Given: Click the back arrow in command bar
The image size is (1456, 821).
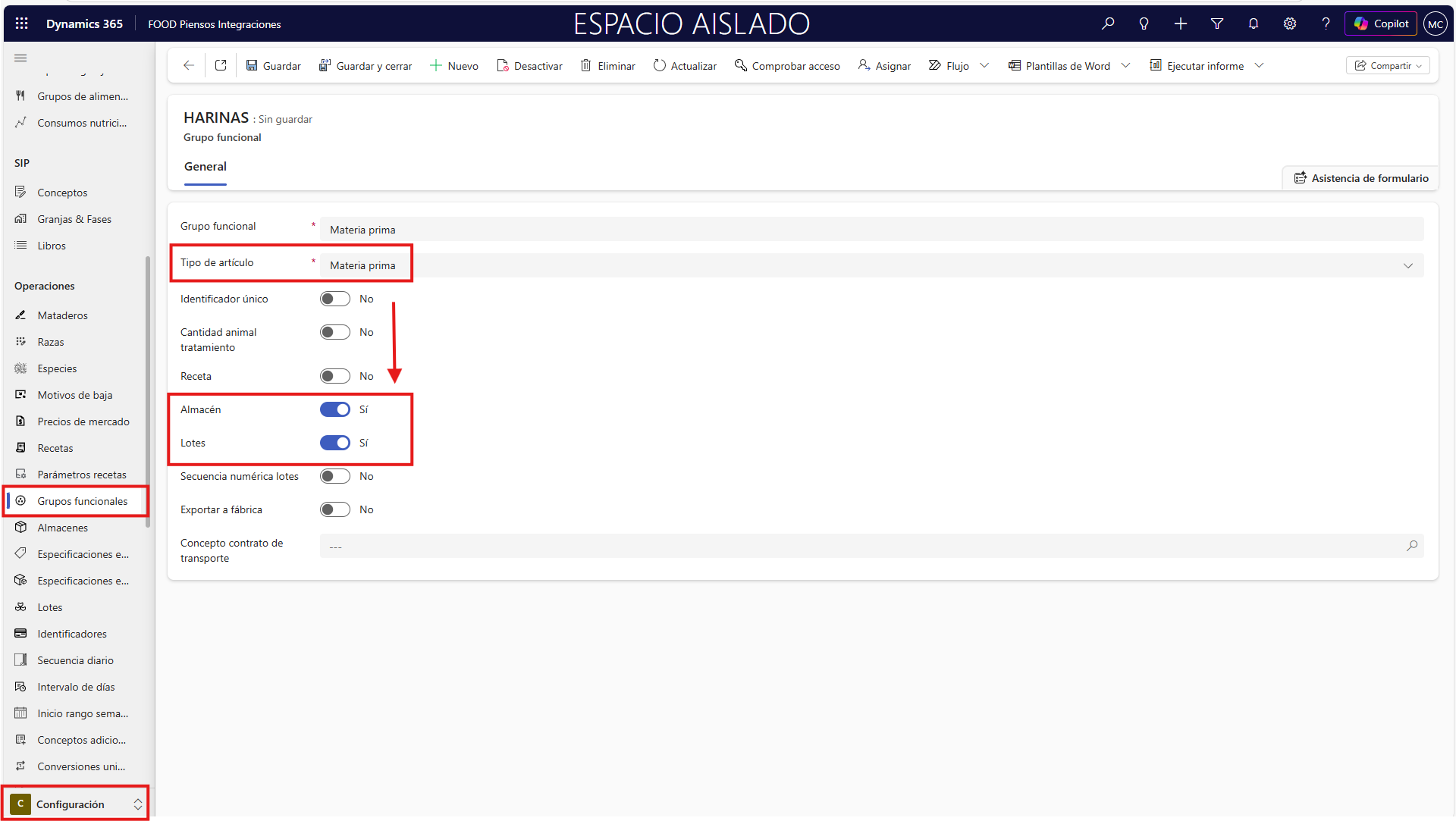Looking at the screenshot, I should [189, 66].
